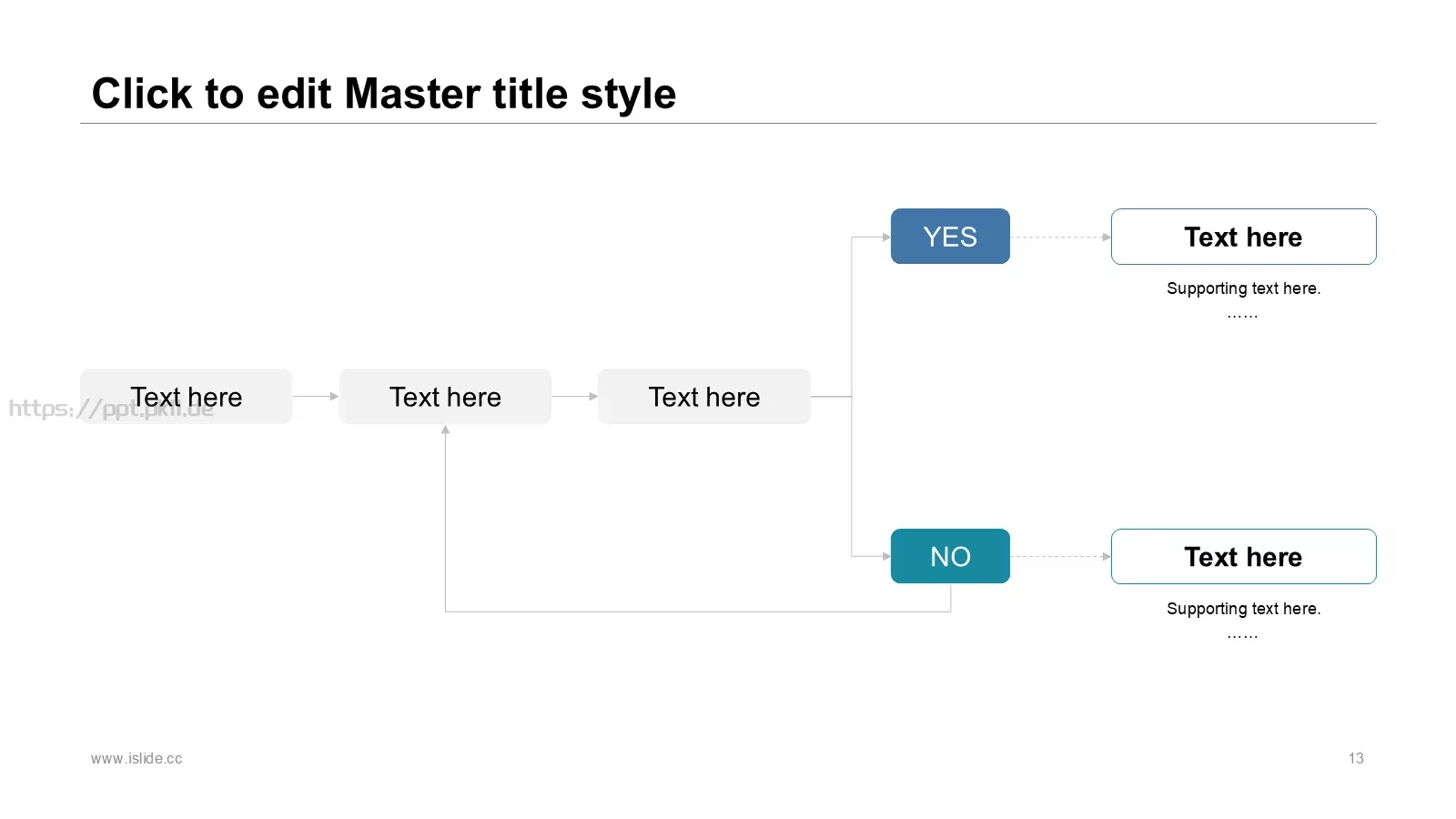The width and height of the screenshot is (1456, 819).
Task: Select the blue YES box
Action: click(x=950, y=237)
